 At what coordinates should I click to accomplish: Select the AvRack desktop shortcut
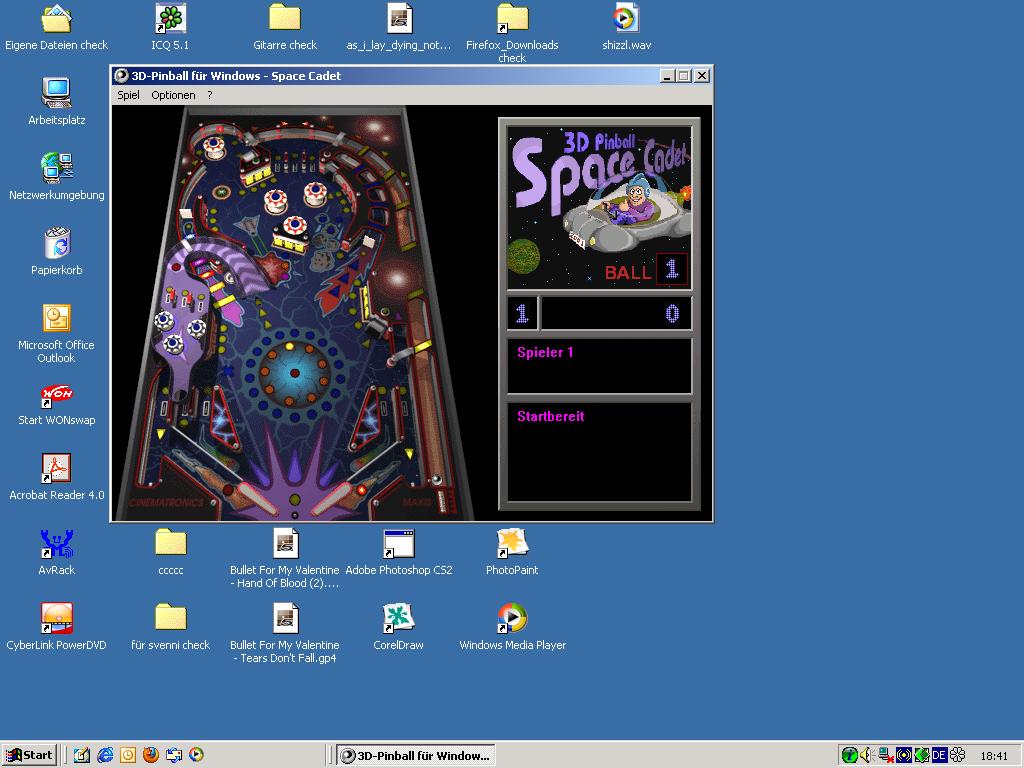[57, 552]
